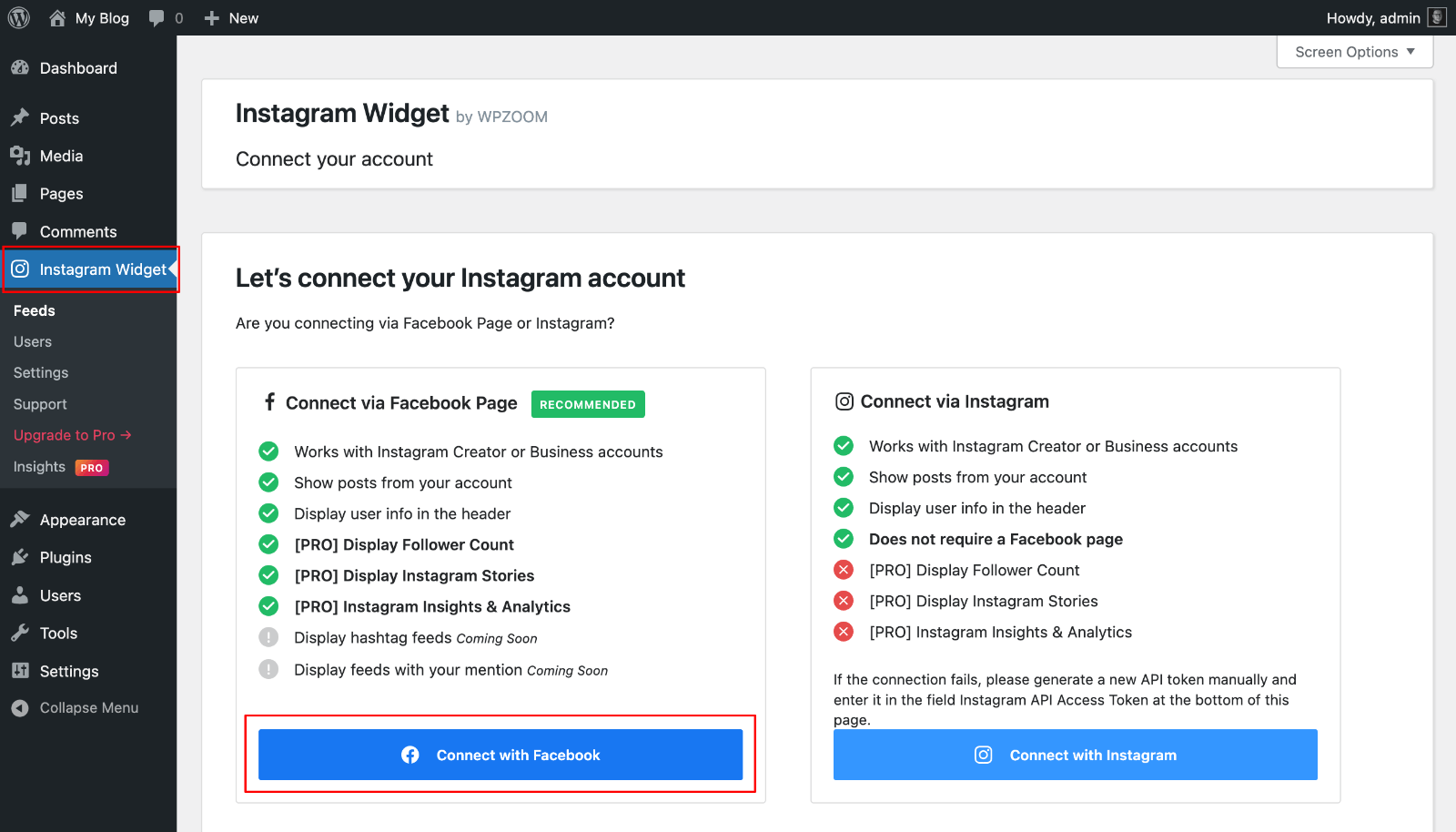Open My Blog home icon
Screen dimensions: 1456x832
pyautogui.click(x=57, y=17)
